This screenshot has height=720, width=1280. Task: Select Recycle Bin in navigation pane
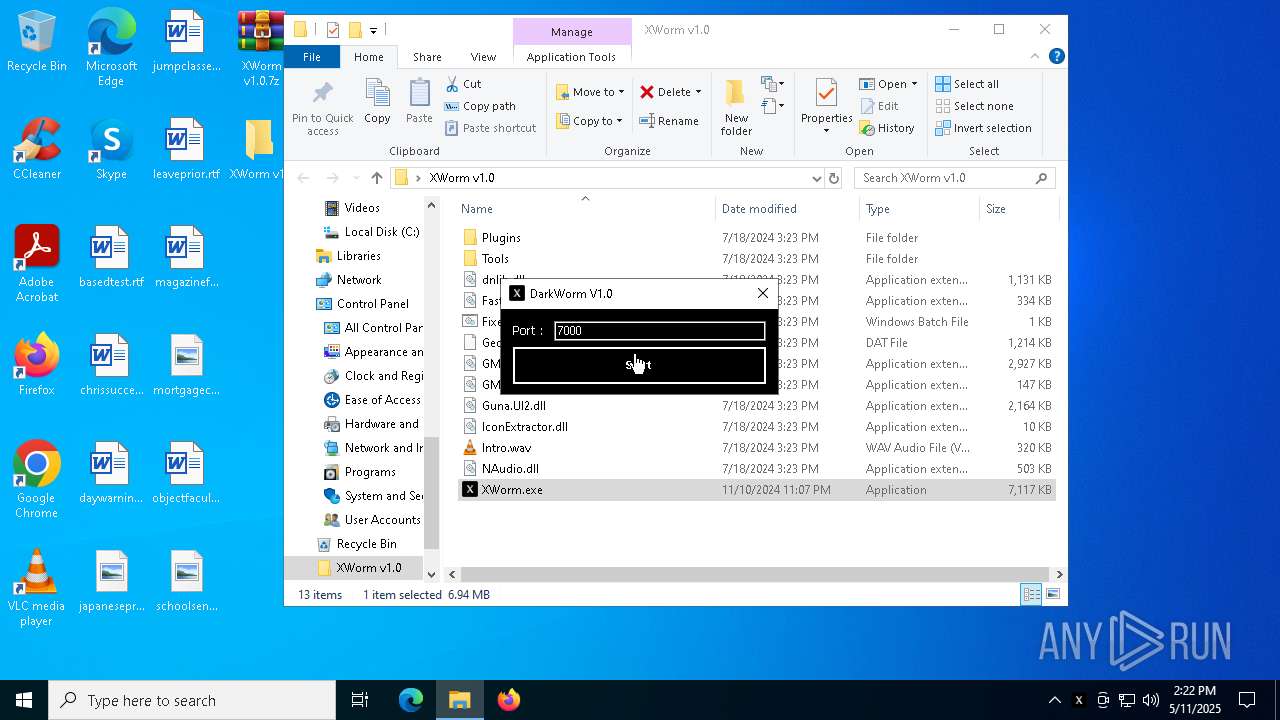[357, 543]
